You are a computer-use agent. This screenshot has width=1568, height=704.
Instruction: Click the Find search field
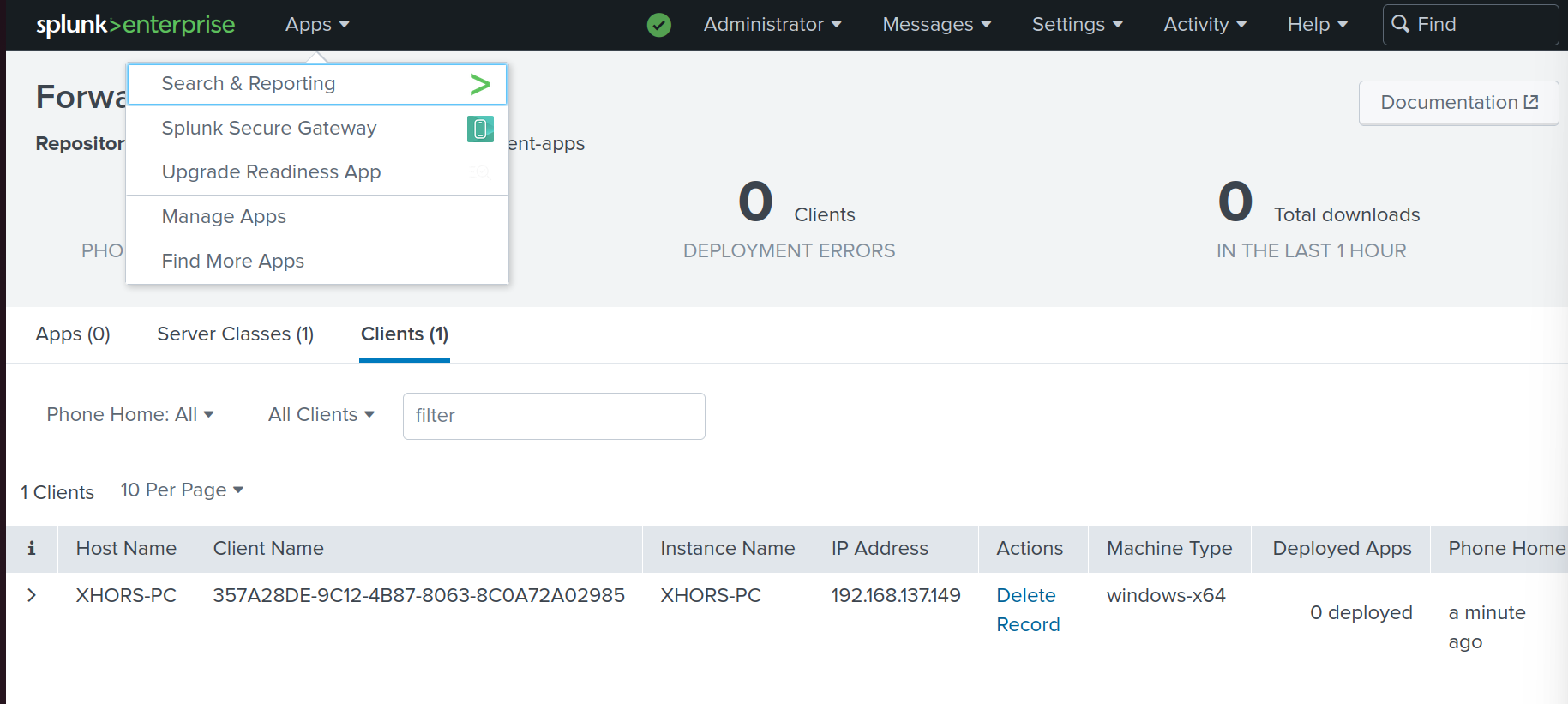(1470, 24)
